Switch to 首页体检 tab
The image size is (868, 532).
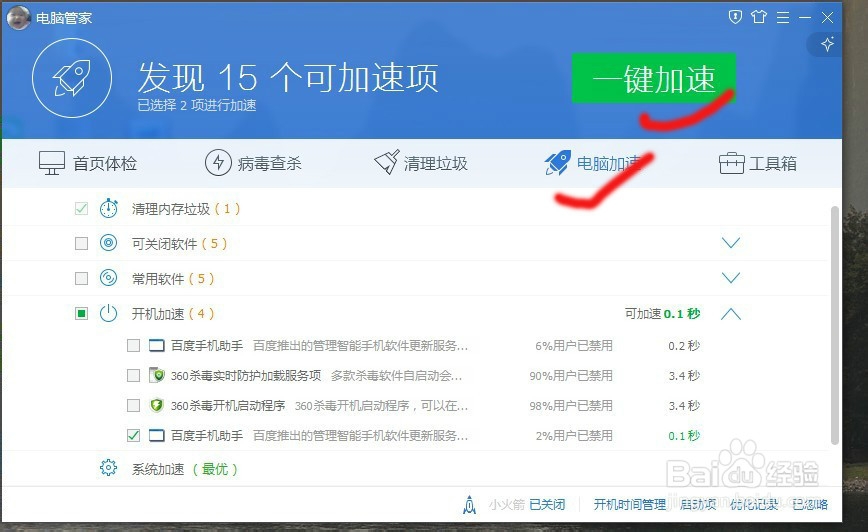pos(87,163)
